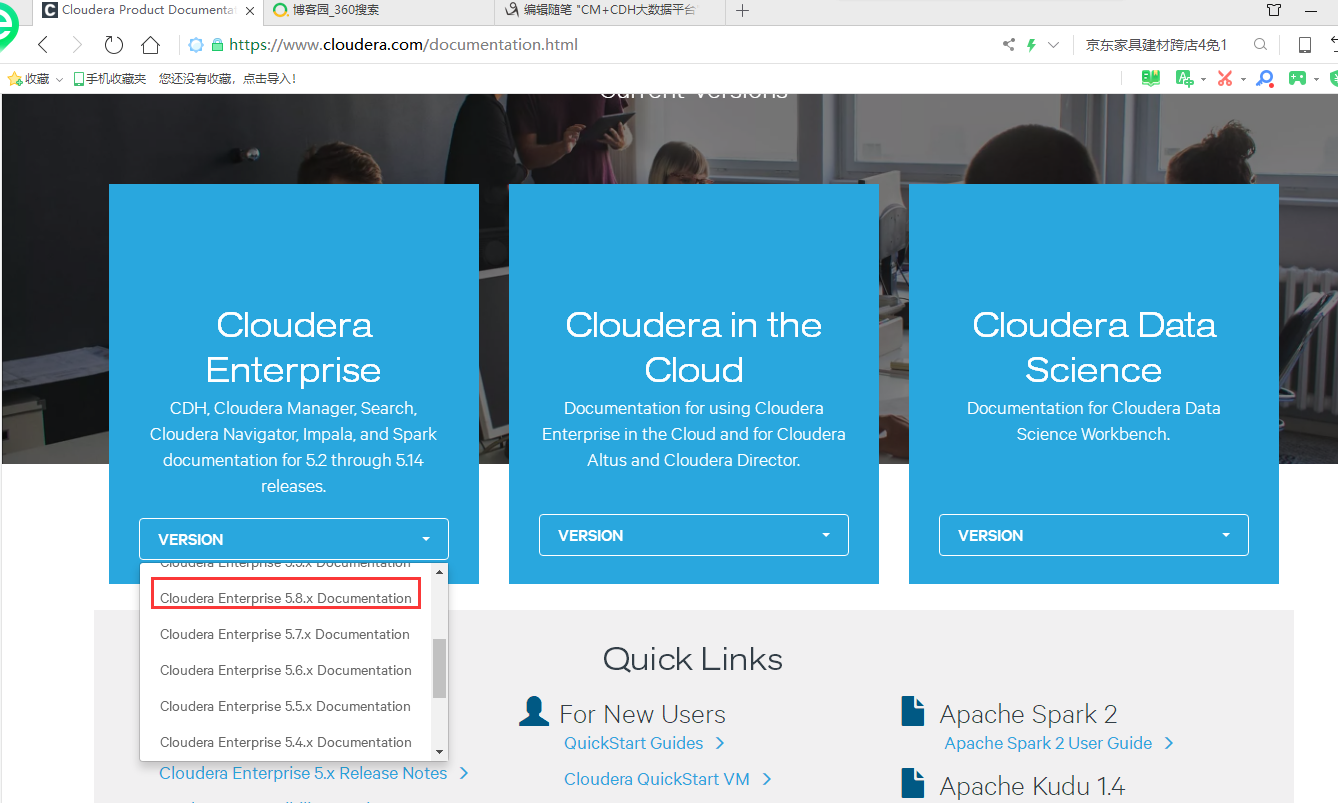Click the green book reader extension icon
1338x803 pixels.
1151,78
